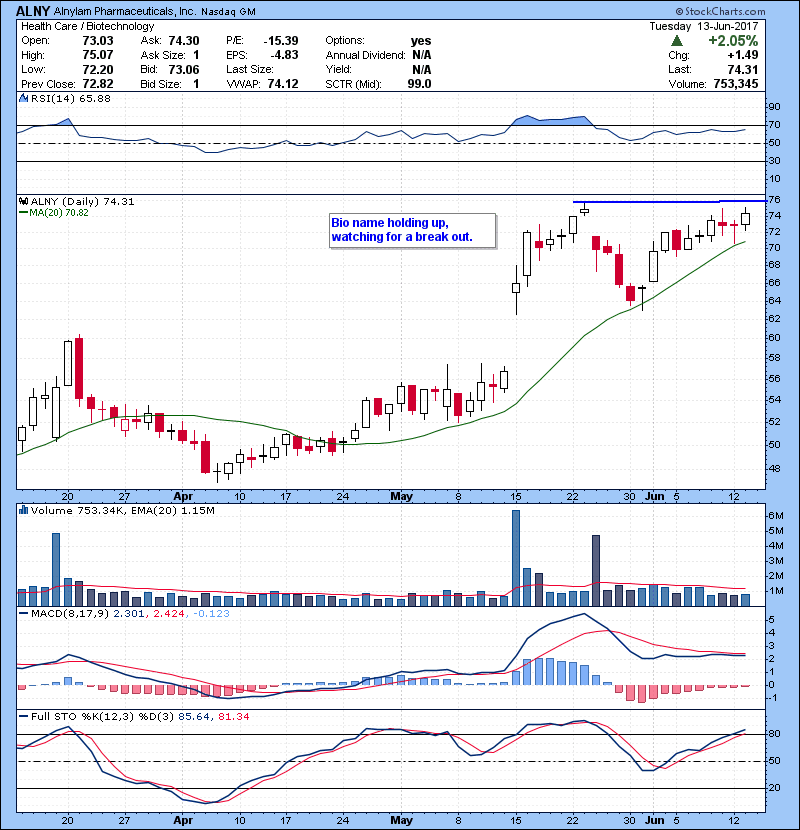Click the large red candle after March 20
The width and height of the screenshot is (800, 830).
pos(79,369)
